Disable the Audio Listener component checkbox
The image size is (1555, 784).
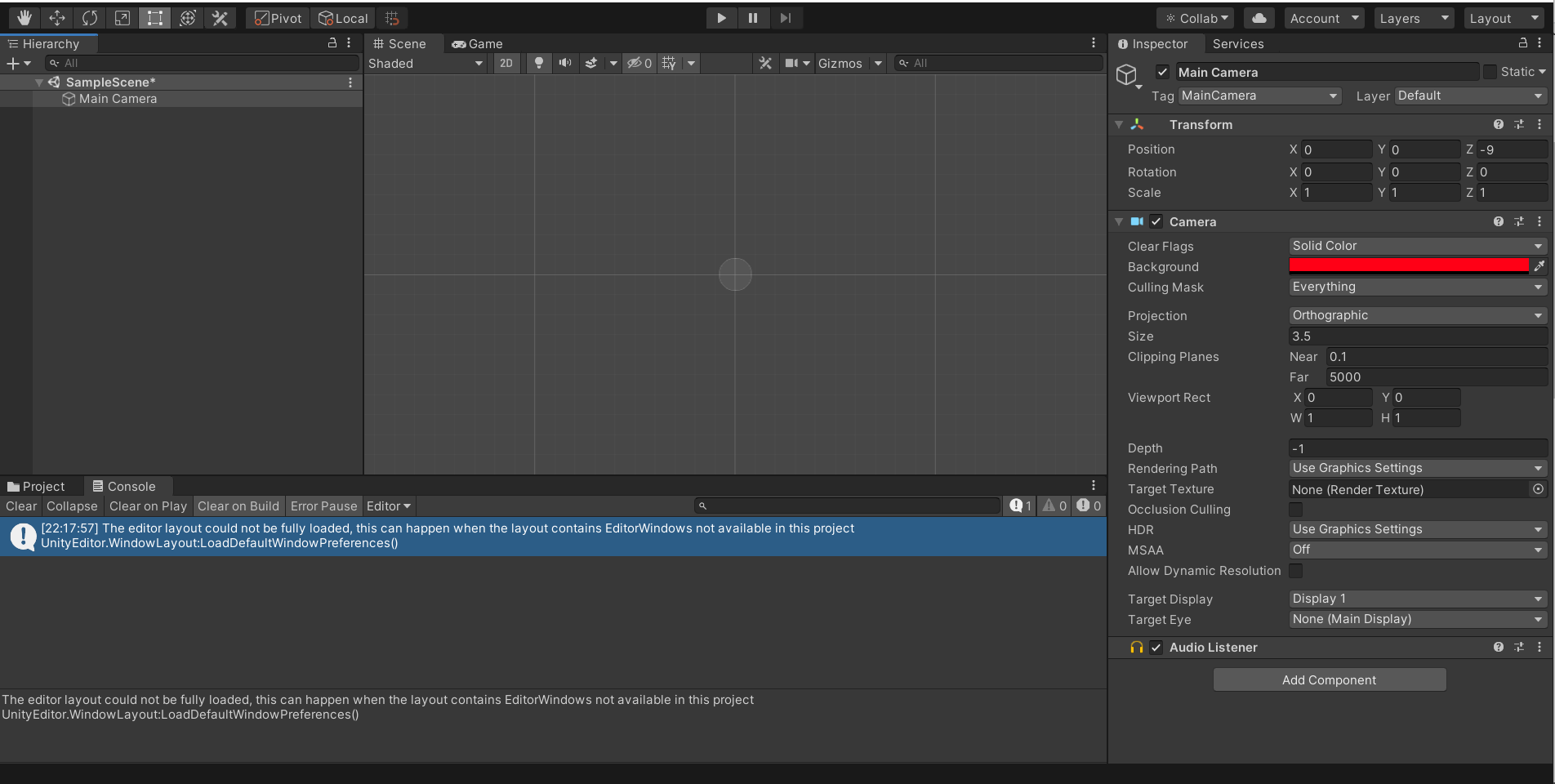pyautogui.click(x=1156, y=648)
